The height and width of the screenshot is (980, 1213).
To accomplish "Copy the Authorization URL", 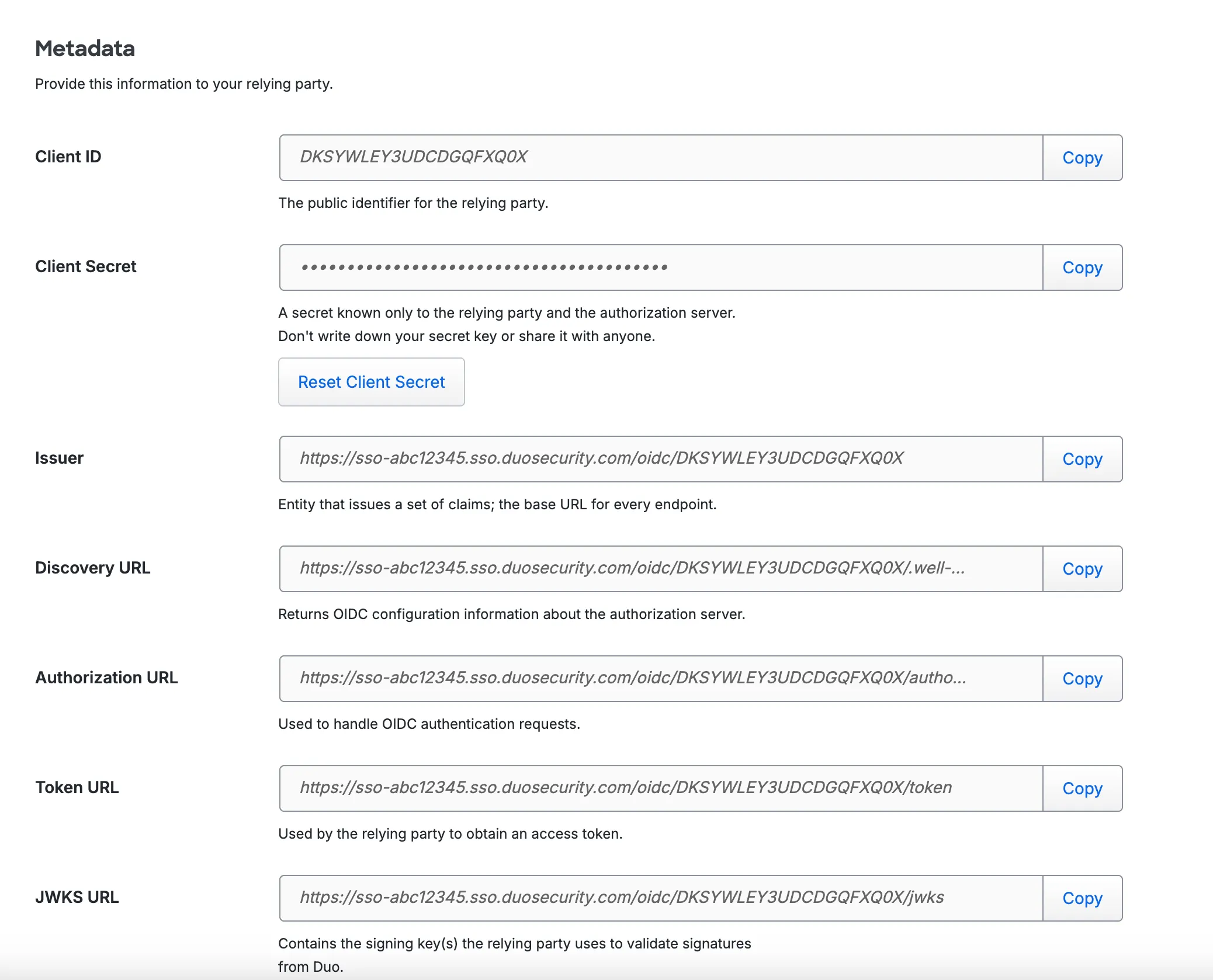I will [1082, 679].
